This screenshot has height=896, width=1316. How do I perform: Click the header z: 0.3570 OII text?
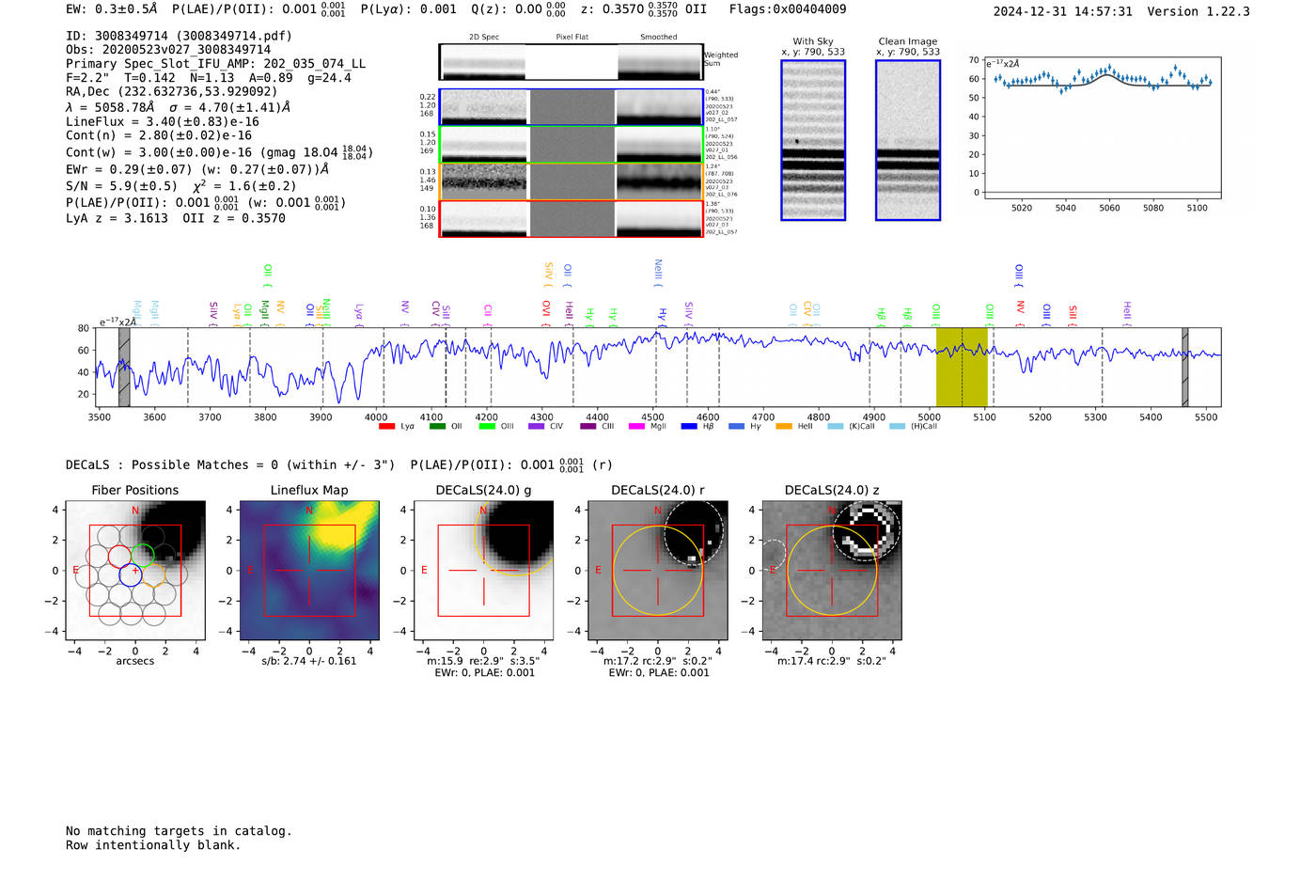[643, 9]
